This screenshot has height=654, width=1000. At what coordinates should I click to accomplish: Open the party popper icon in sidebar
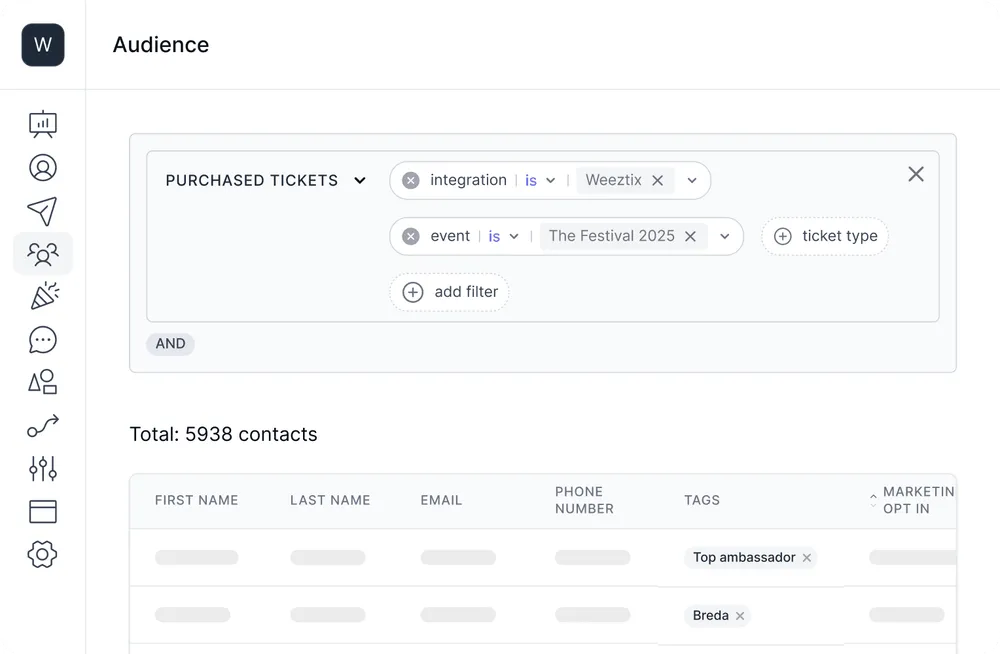(x=44, y=296)
